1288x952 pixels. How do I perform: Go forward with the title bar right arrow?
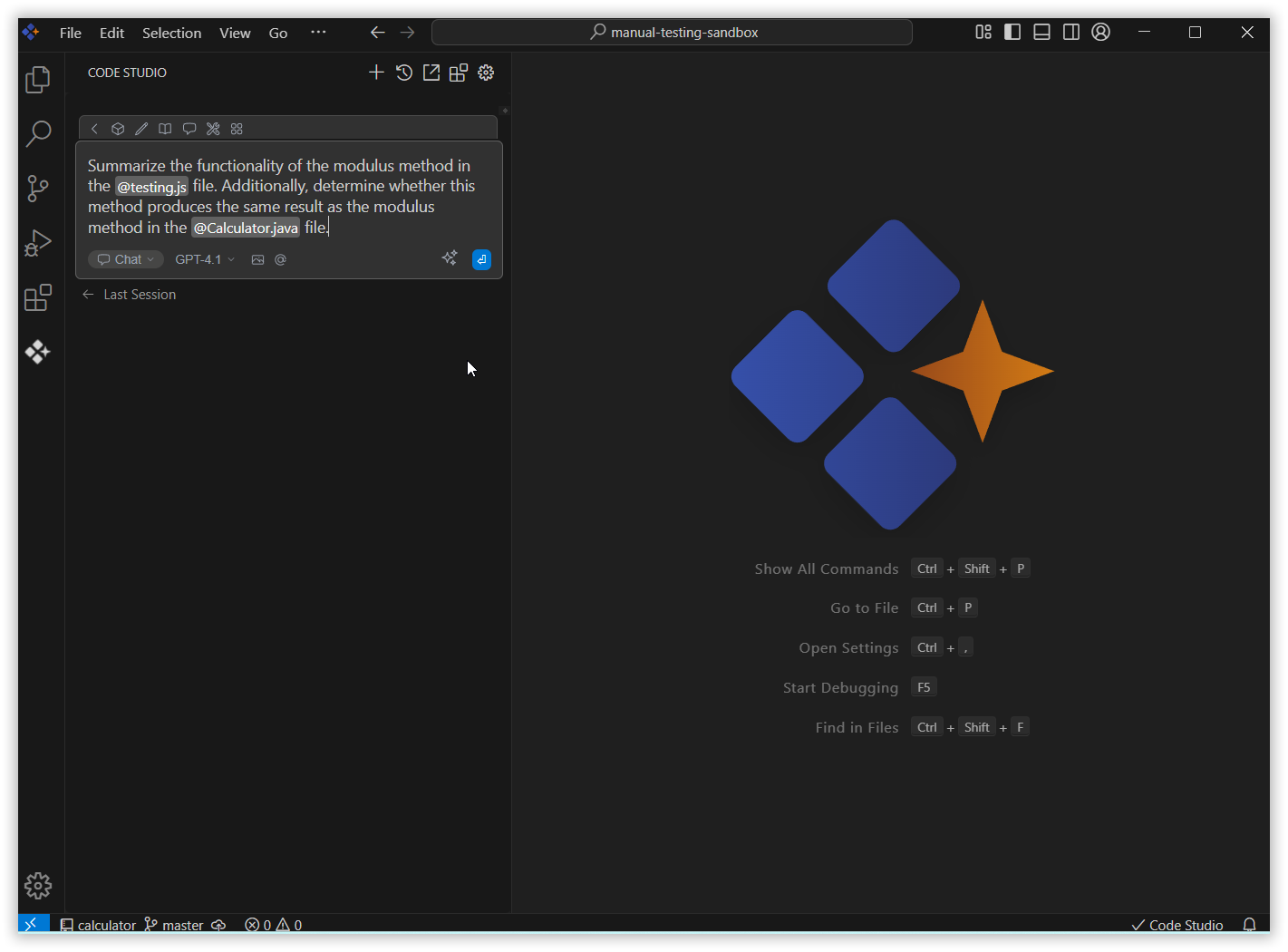click(x=408, y=32)
